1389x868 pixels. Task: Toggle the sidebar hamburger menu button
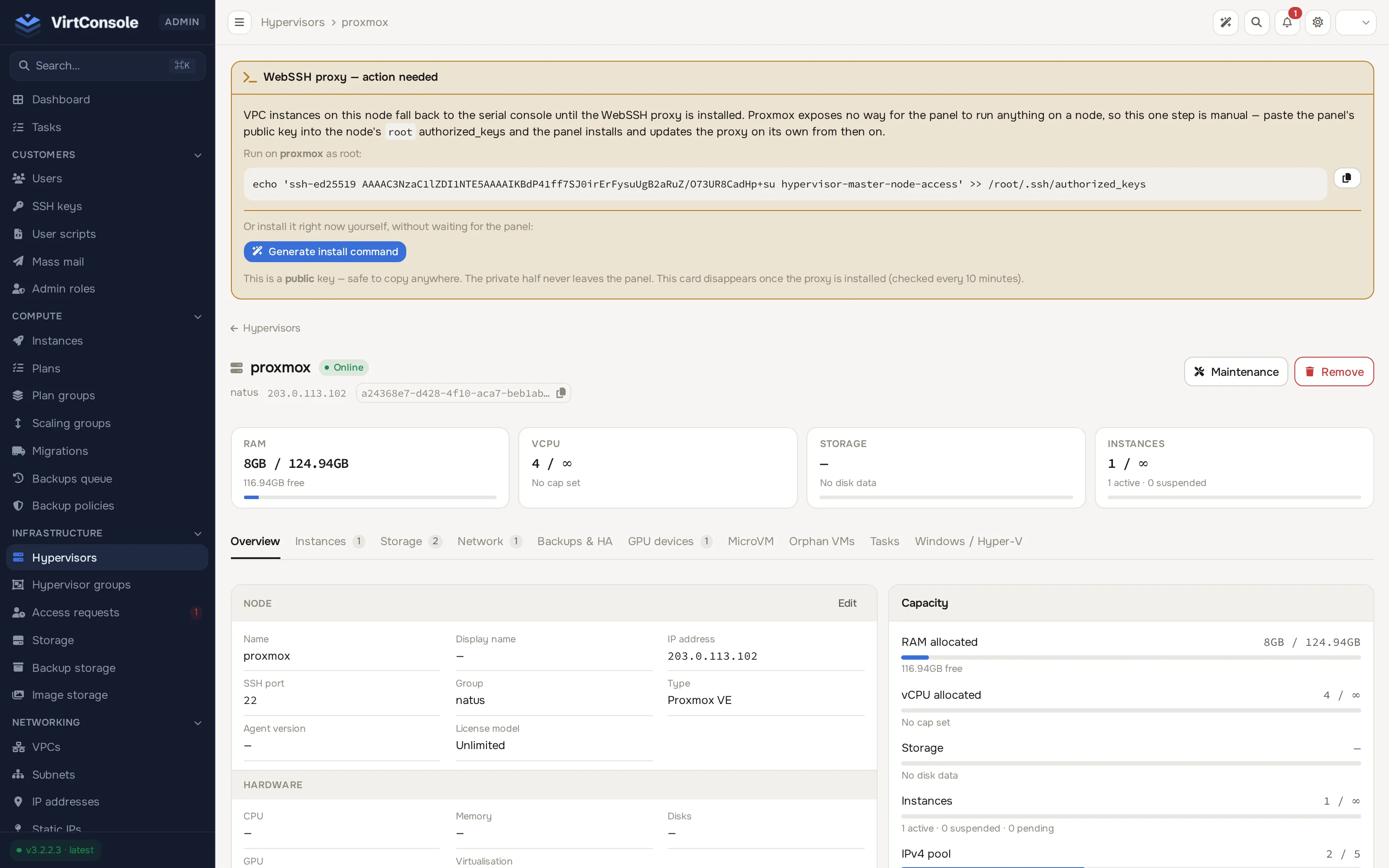pyautogui.click(x=239, y=23)
